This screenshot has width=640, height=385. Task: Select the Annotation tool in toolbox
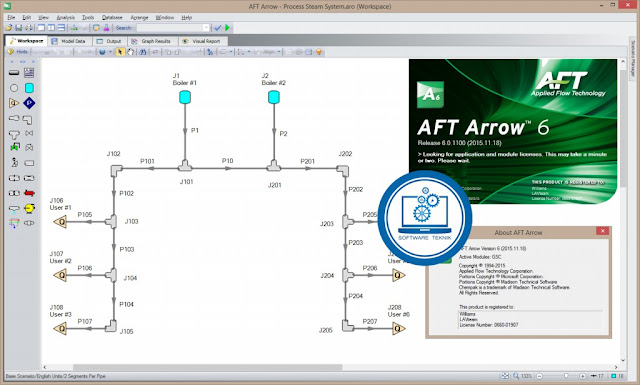coord(29,73)
